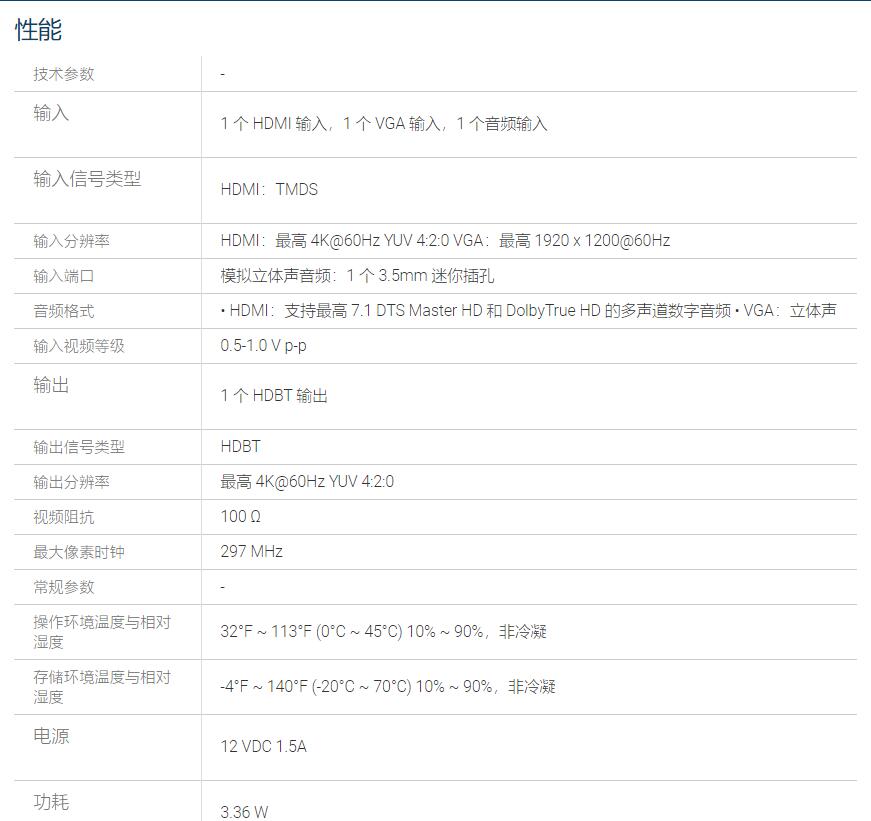871x821 pixels.
Task: Select the 3.36 W power consumption value
Action: (x=244, y=812)
